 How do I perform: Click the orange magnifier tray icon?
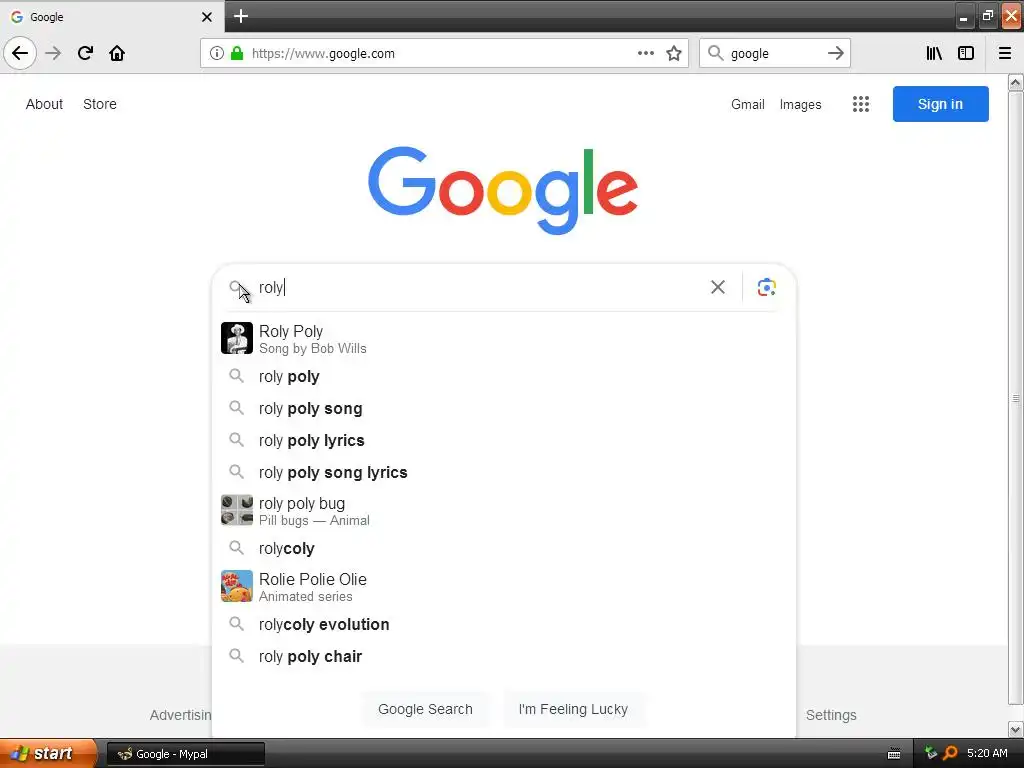[x=950, y=754]
